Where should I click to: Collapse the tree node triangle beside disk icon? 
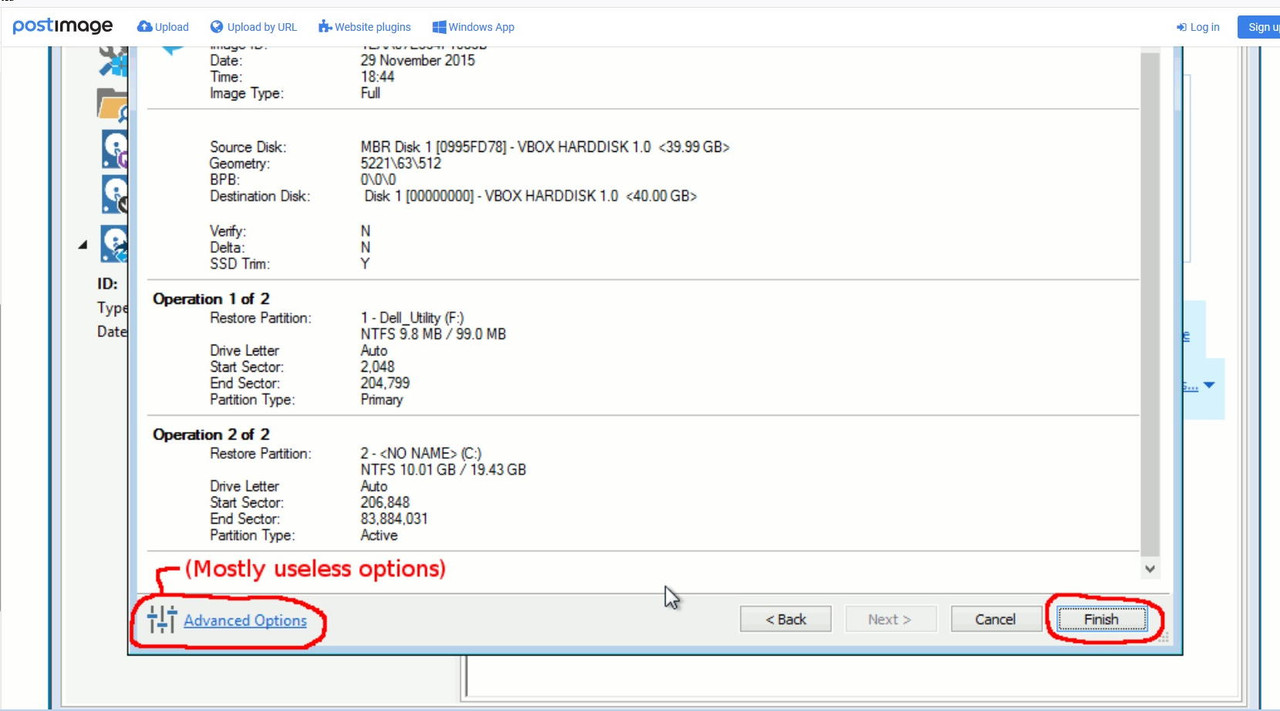click(x=83, y=244)
